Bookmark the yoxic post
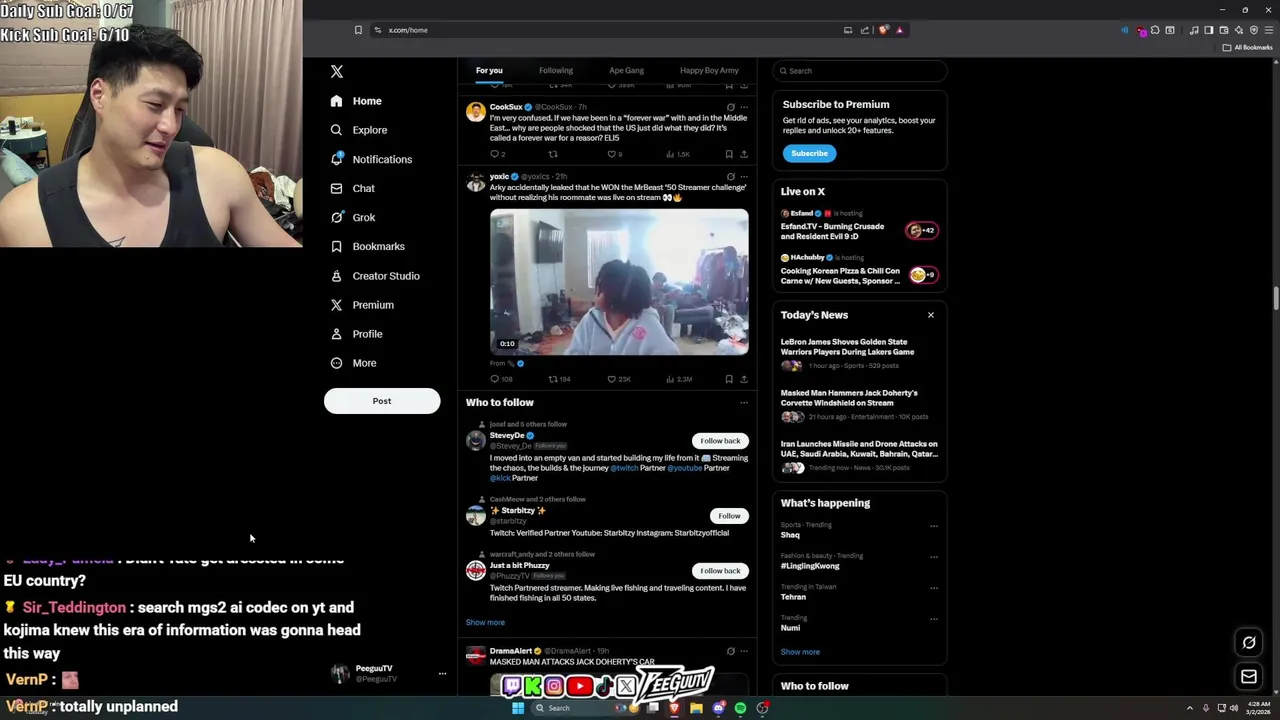This screenshot has height=720, width=1280. 729,379
